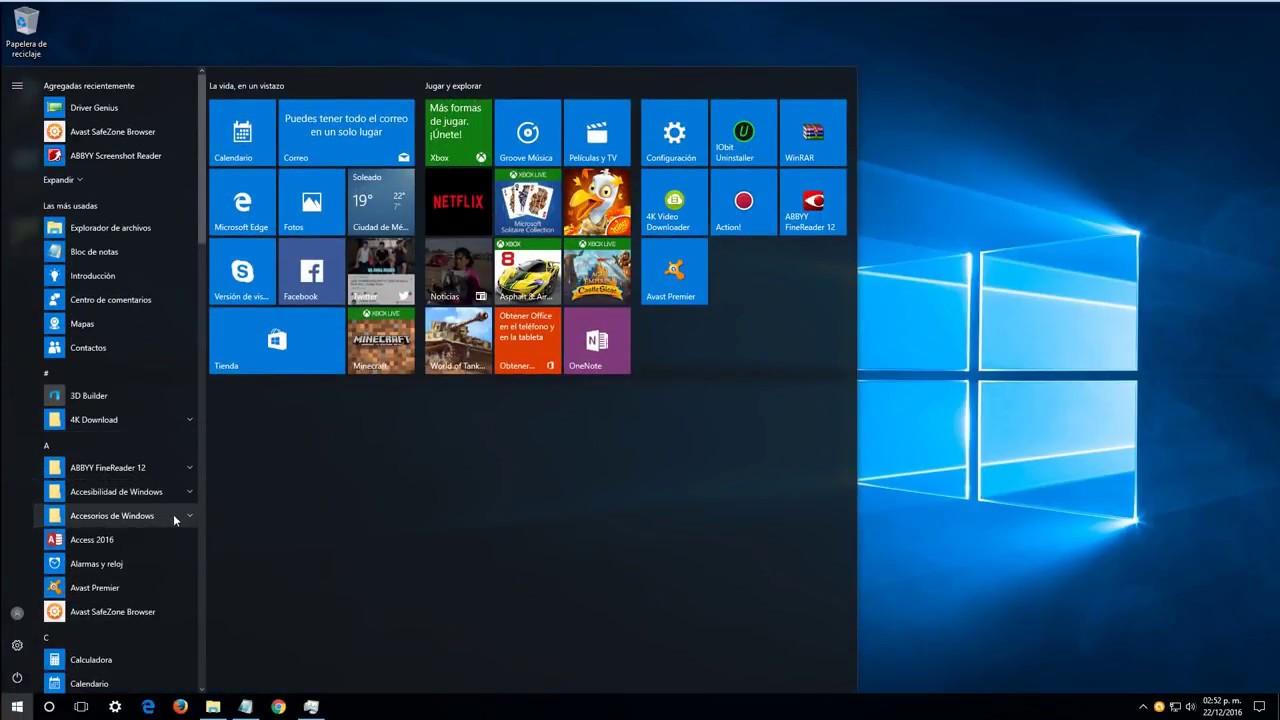Open the OneNote tile
The image size is (1280, 720).
pyautogui.click(x=597, y=340)
